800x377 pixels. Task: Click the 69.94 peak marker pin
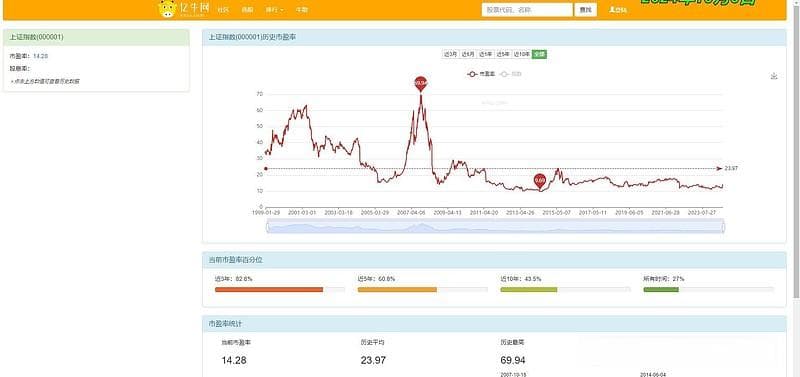click(x=420, y=84)
